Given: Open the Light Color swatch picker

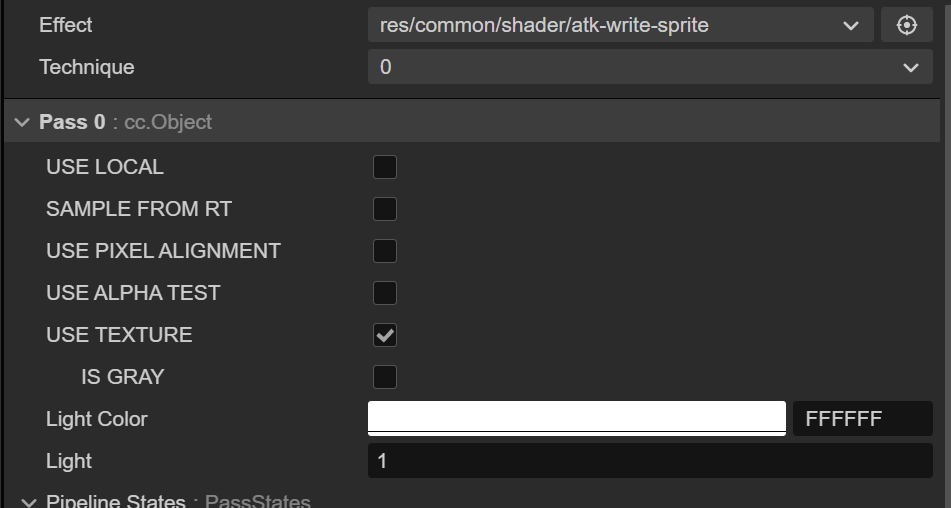Looking at the screenshot, I should pos(576,418).
